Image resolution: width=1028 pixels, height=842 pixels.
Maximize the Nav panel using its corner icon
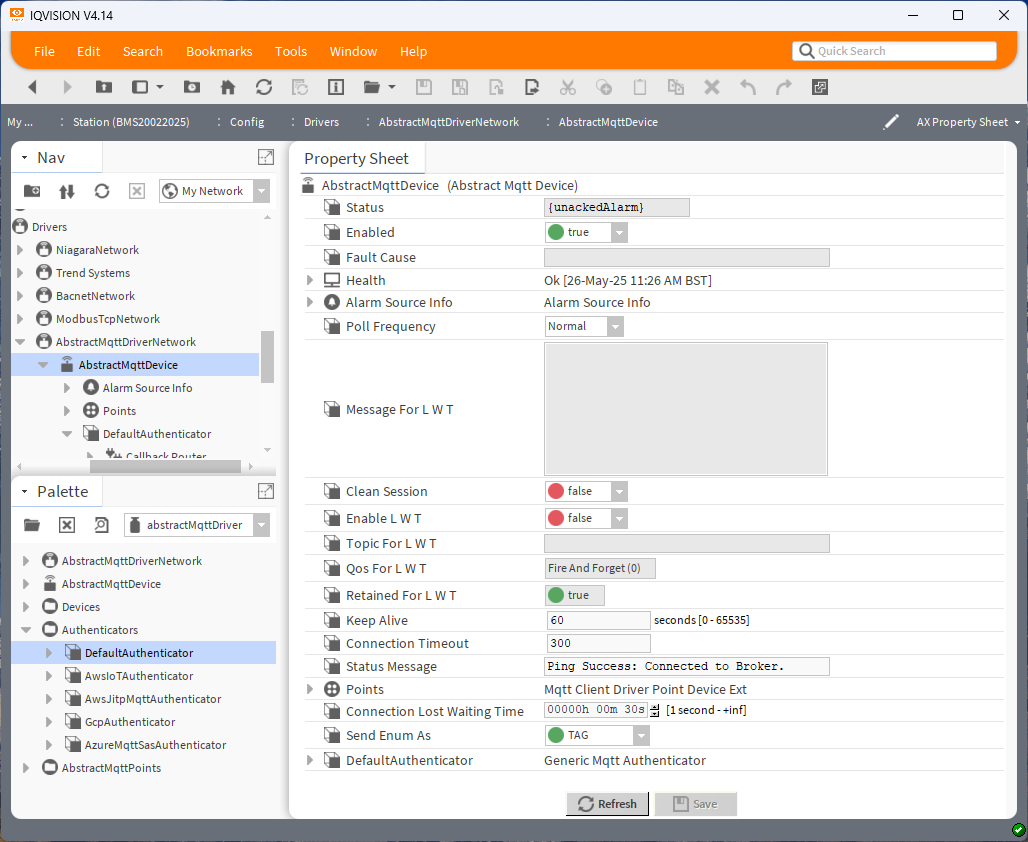click(265, 157)
